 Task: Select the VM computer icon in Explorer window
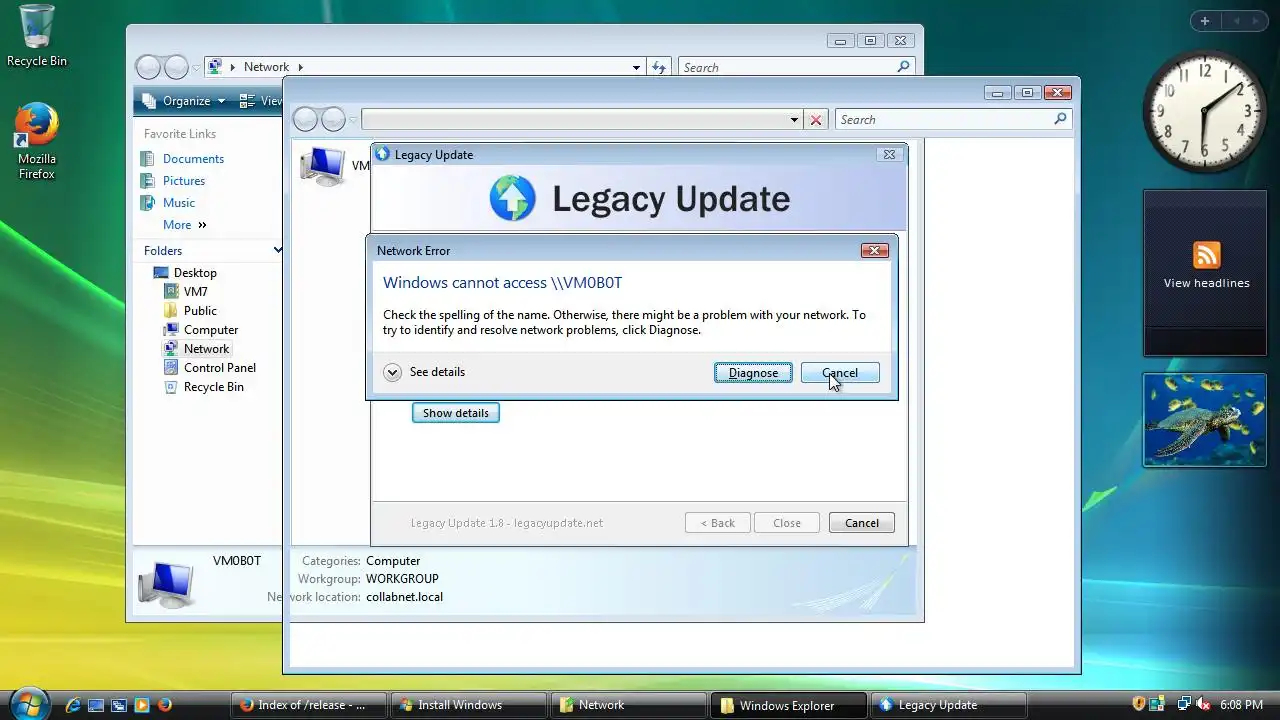tap(323, 166)
